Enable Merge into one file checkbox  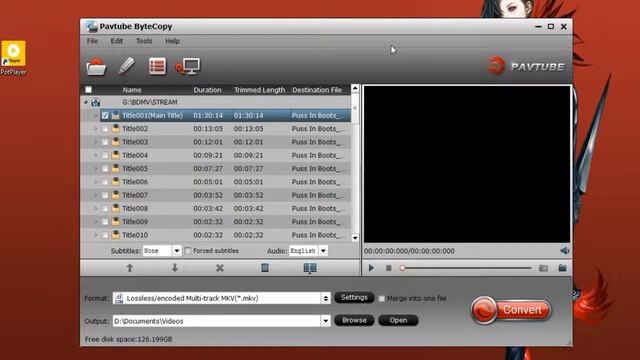382,299
